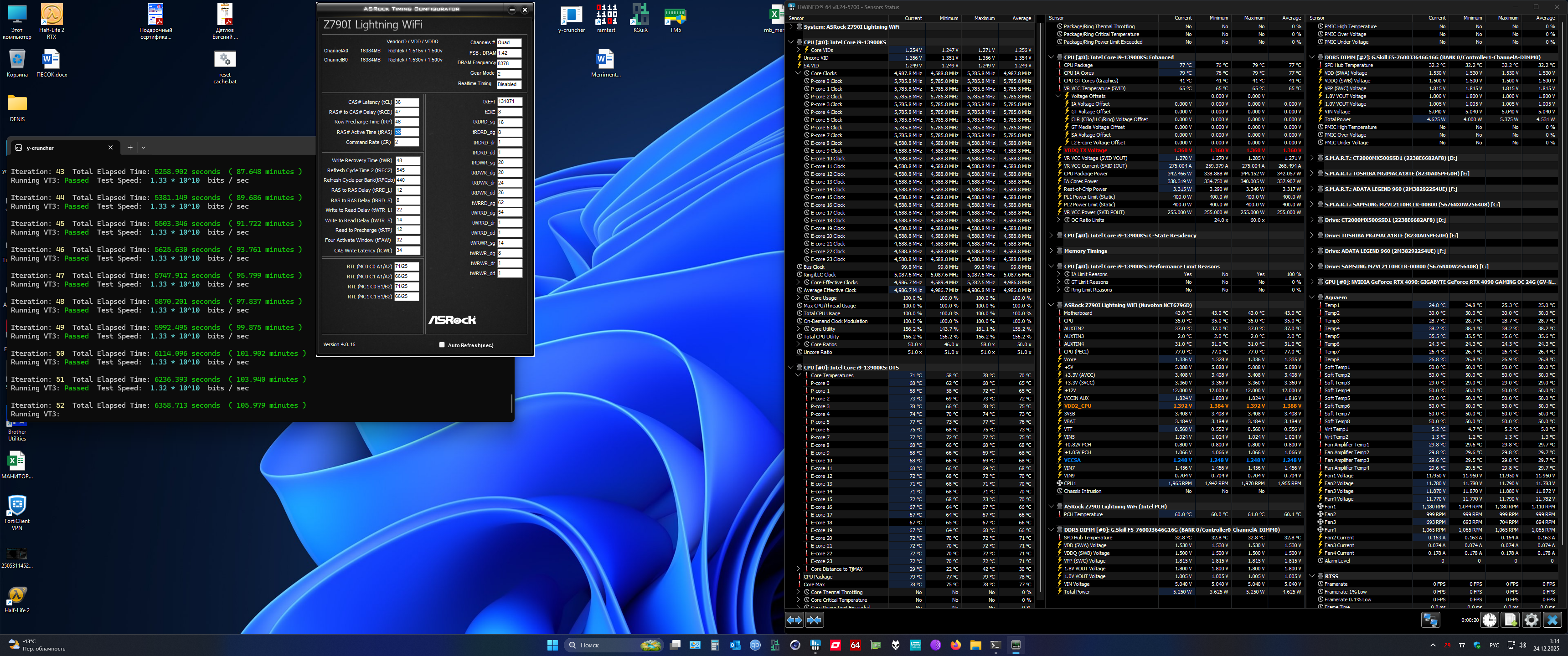This screenshot has height=656, width=1568.
Task: Click the HWiNFO reset clock icon
Action: pyautogui.click(x=1490, y=620)
